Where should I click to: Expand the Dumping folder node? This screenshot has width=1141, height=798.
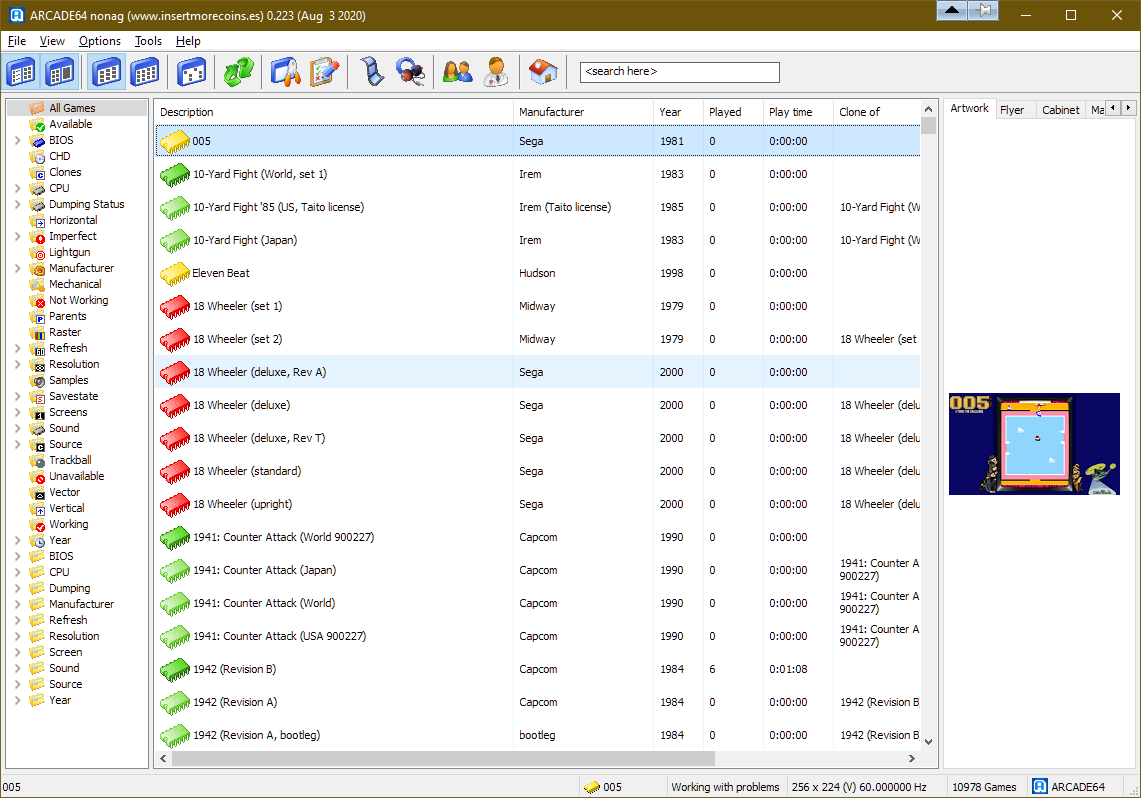click(x=17, y=588)
